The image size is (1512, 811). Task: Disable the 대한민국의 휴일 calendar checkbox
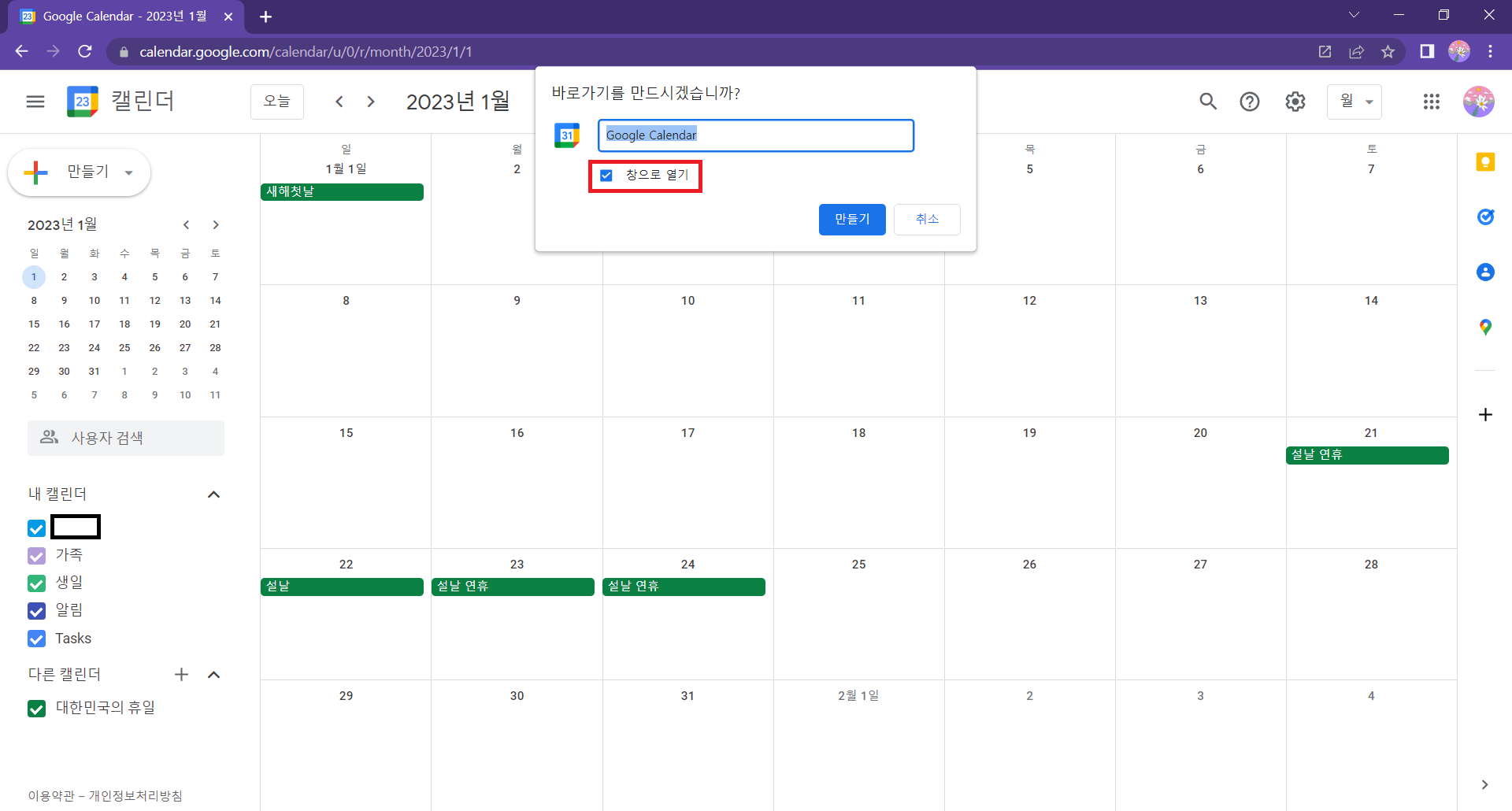pos(37,709)
